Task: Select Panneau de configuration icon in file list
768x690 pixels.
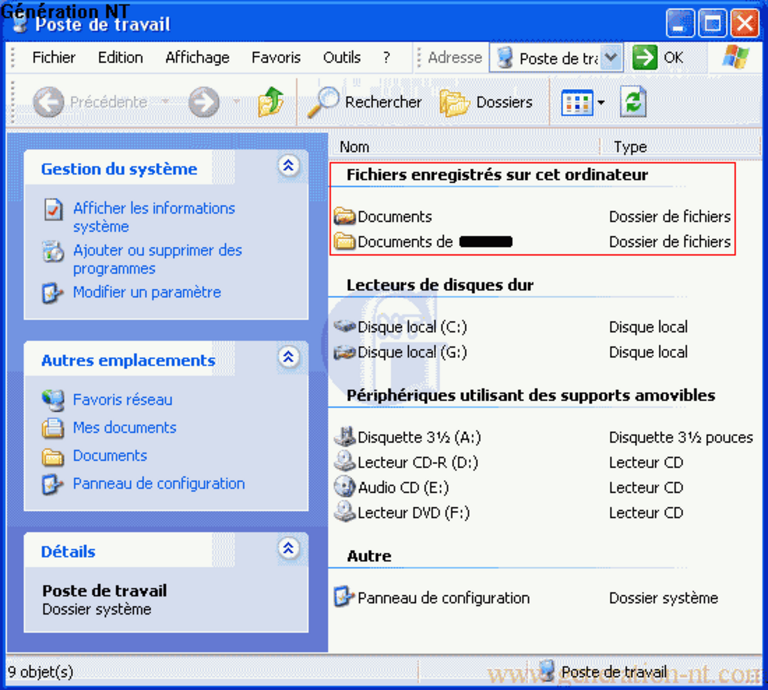Action: tap(344, 597)
